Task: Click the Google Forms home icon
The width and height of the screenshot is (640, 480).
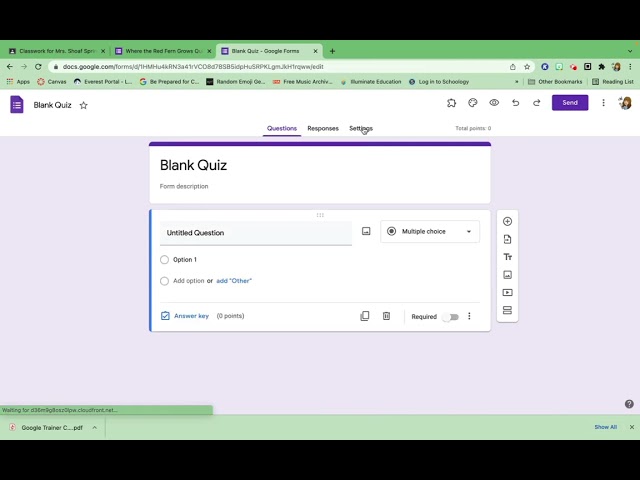Action: 17,104
